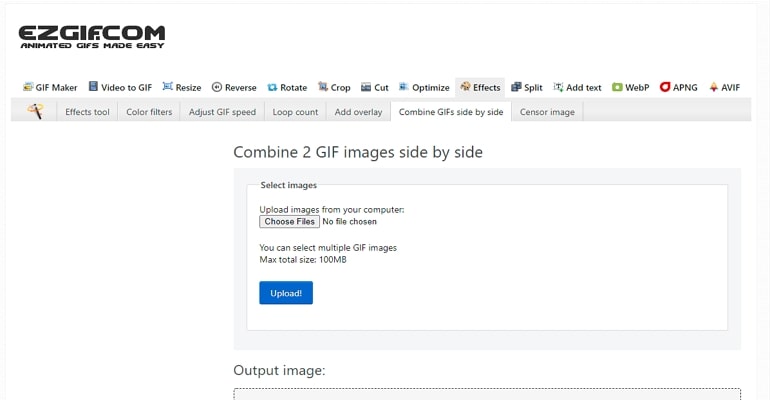
Task: Select the Resize tool icon
Action: click(167, 86)
